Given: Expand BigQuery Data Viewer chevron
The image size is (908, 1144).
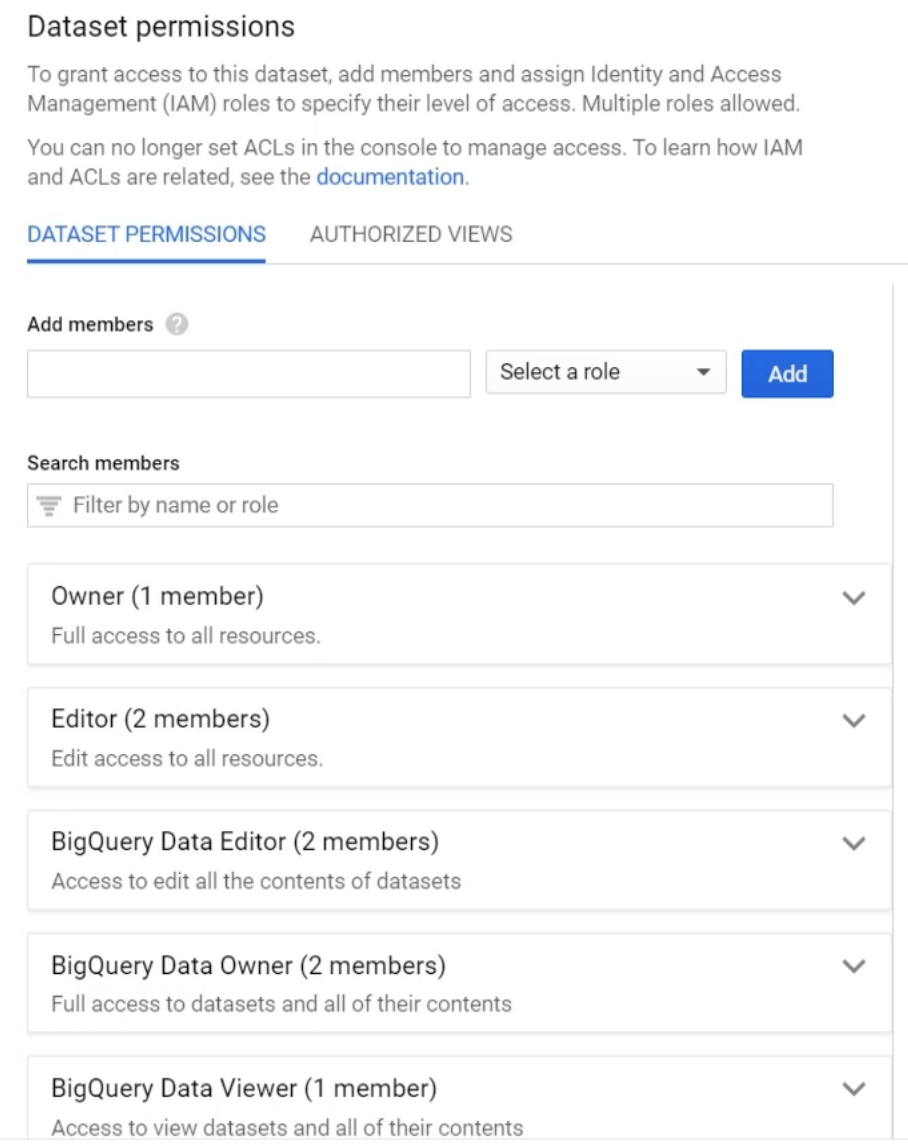Looking at the screenshot, I should click(853, 1089).
